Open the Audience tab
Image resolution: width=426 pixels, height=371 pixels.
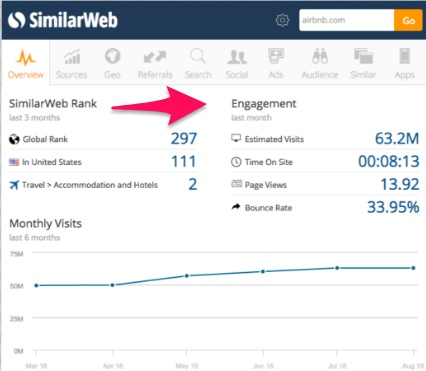pyautogui.click(x=320, y=64)
